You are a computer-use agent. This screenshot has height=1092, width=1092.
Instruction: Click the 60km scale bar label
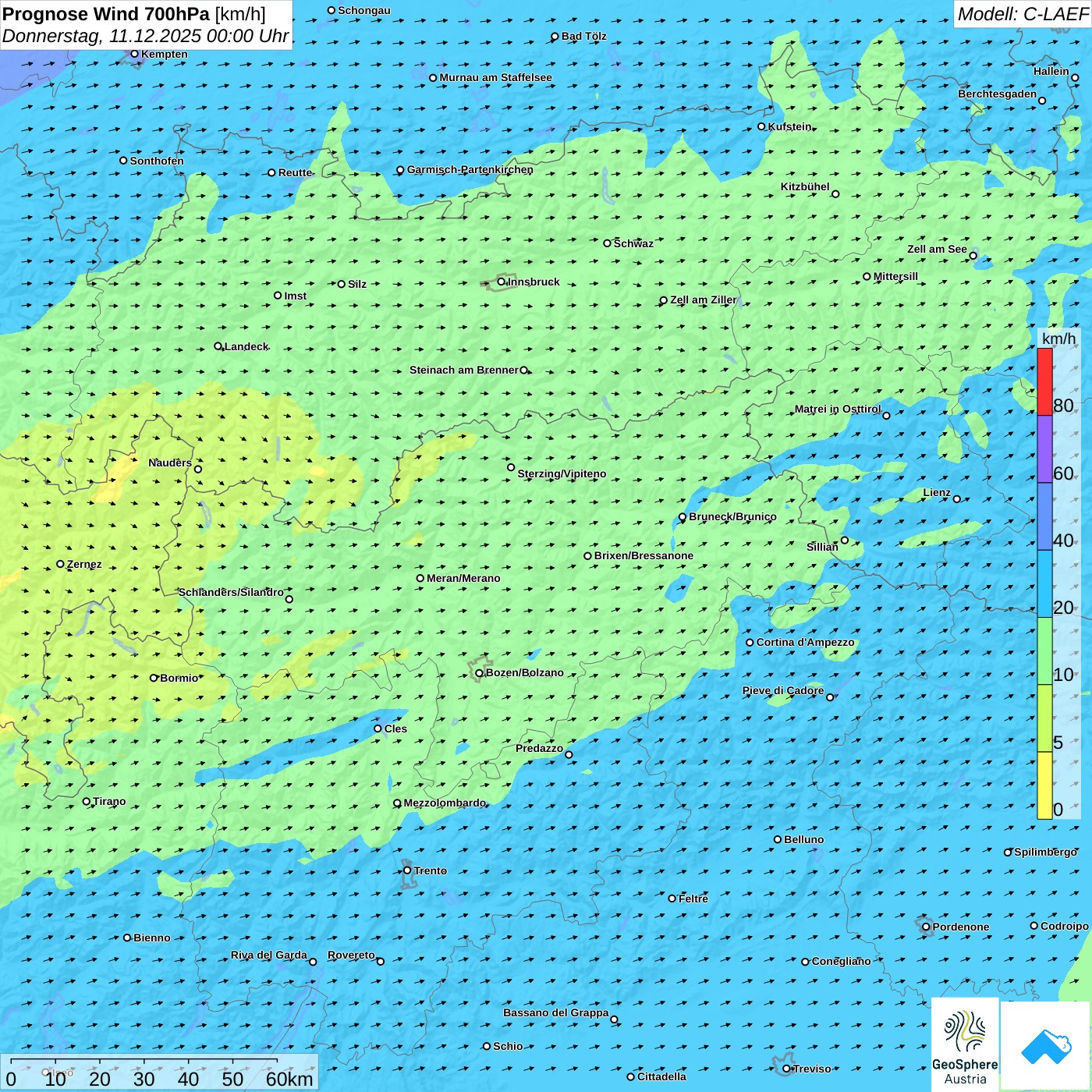pyautogui.click(x=289, y=1079)
